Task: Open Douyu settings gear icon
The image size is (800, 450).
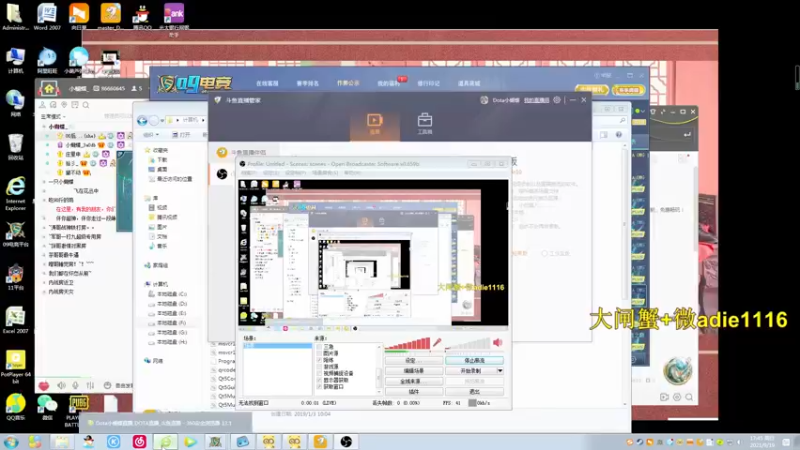Action: click(557, 100)
